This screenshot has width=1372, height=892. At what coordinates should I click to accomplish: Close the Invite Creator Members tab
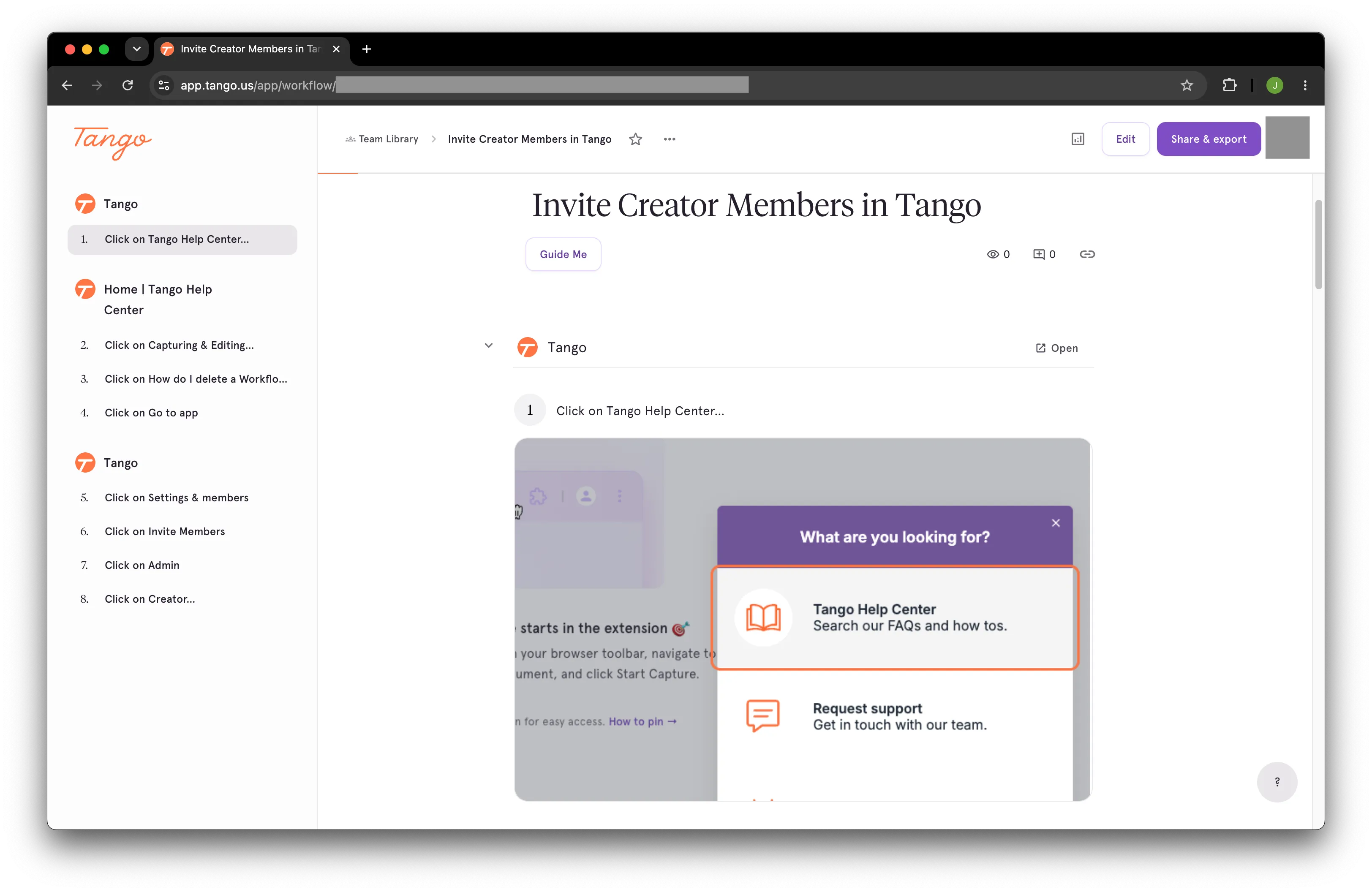[336, 49]
